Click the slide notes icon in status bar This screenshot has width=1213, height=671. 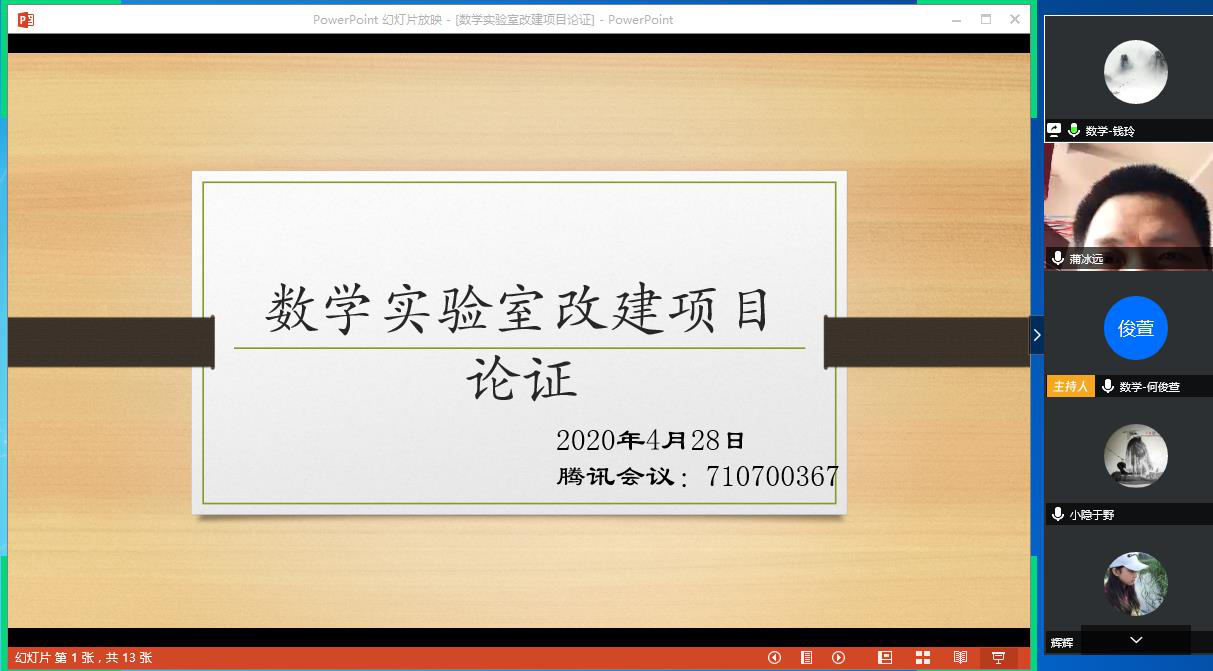(807, 658)
